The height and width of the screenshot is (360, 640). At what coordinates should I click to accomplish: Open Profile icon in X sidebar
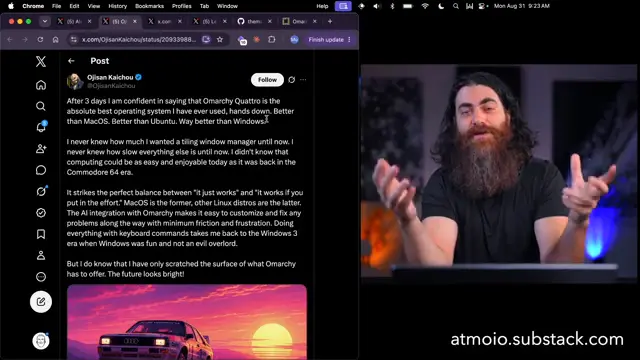tap(41, 256)
